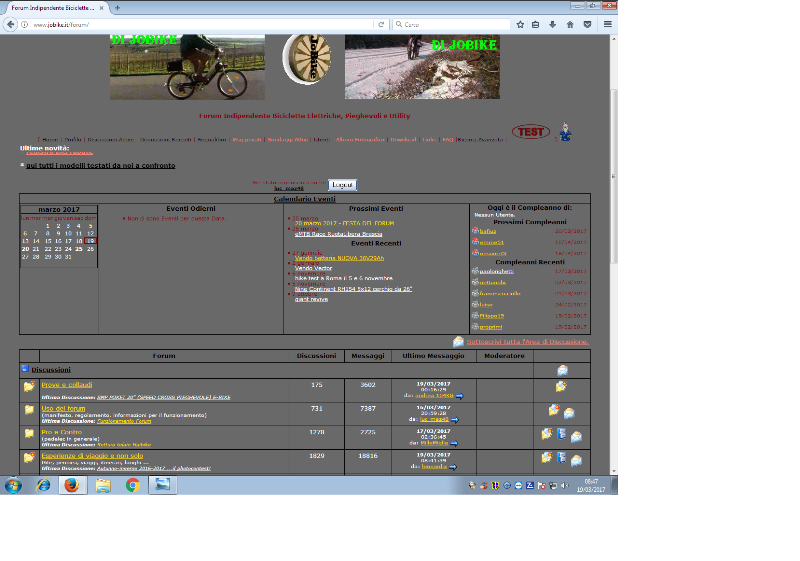Click folder icon beside Uso del forum
The image size is (800, 561).
[29, 410]
